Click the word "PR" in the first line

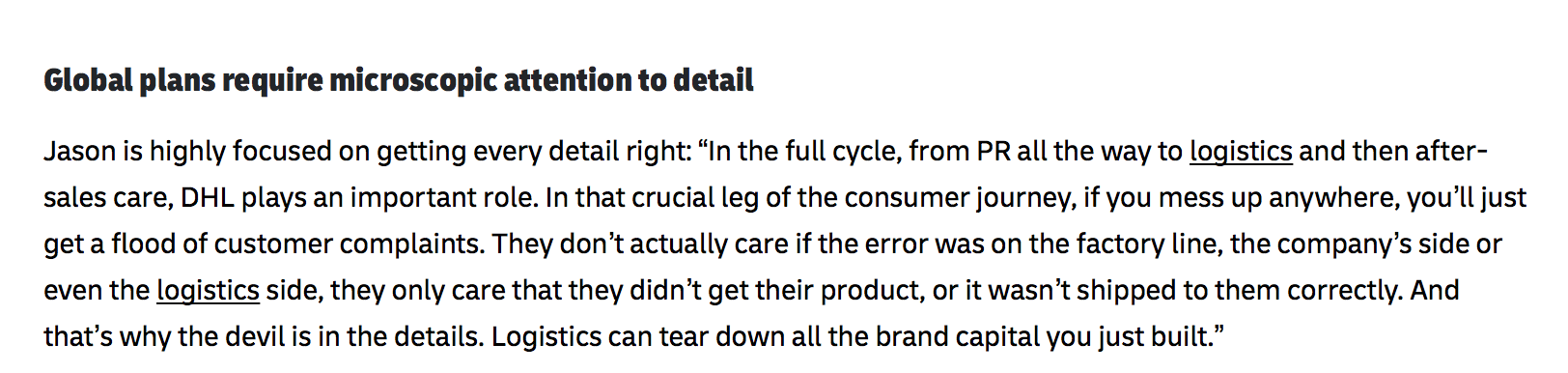[x=994, y=152]
